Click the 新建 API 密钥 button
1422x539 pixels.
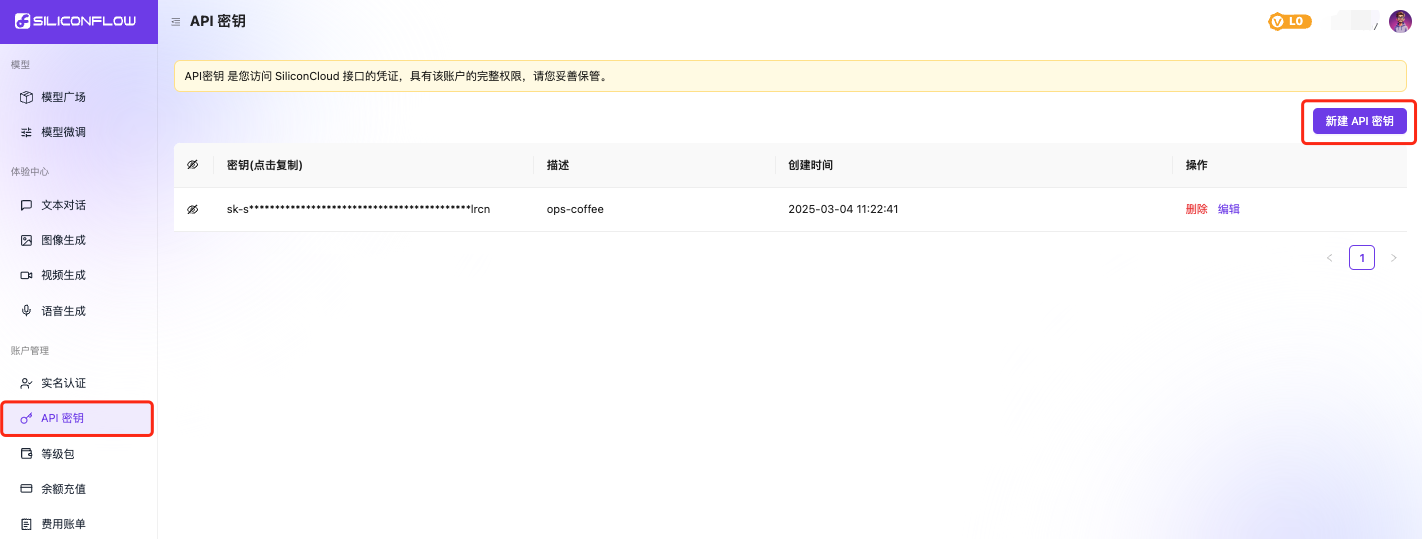(1359, 121)
